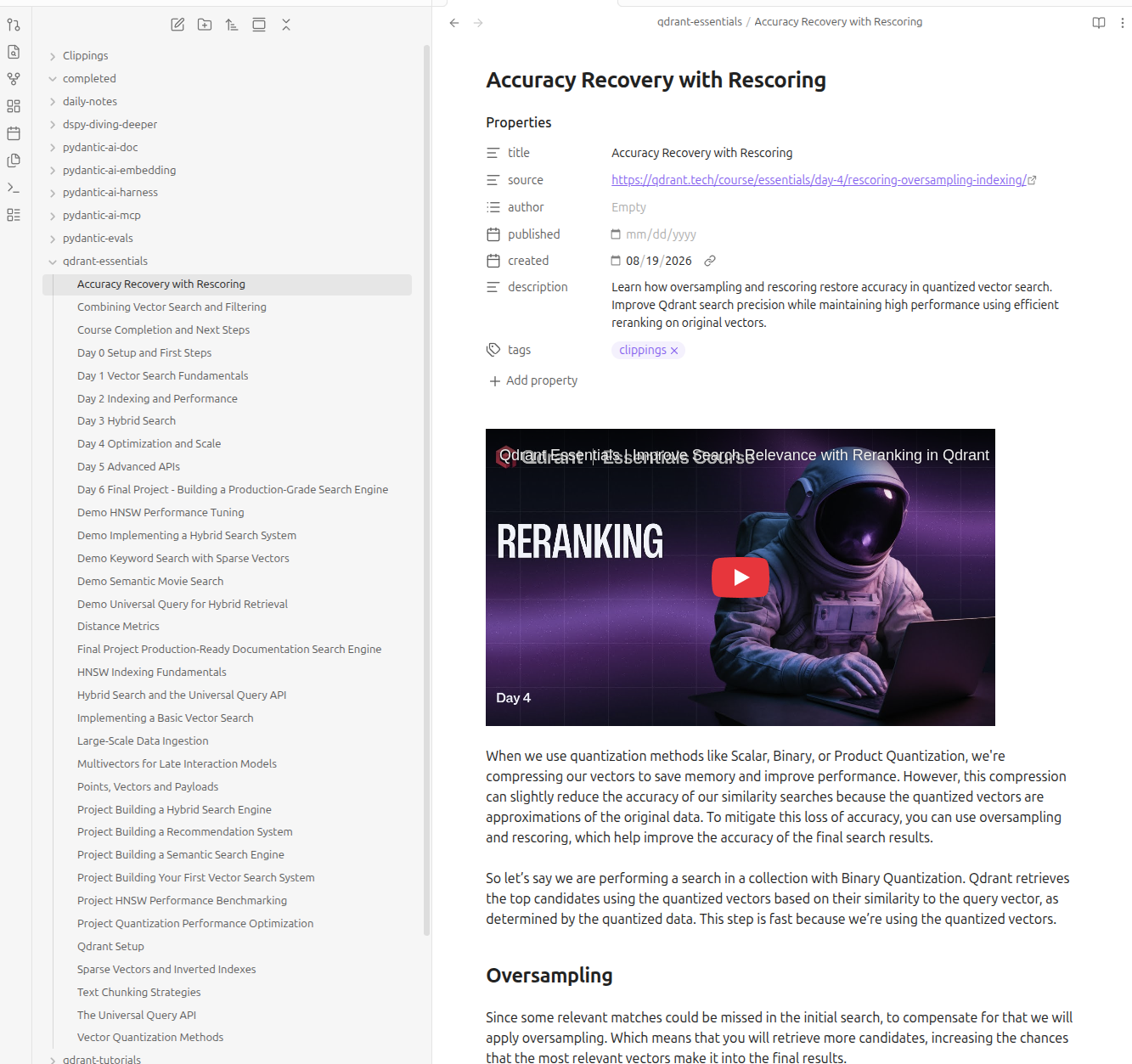Click the description property type icon
The width and height of the screenshot is (1132, 1064).
(x=493, y=287)
